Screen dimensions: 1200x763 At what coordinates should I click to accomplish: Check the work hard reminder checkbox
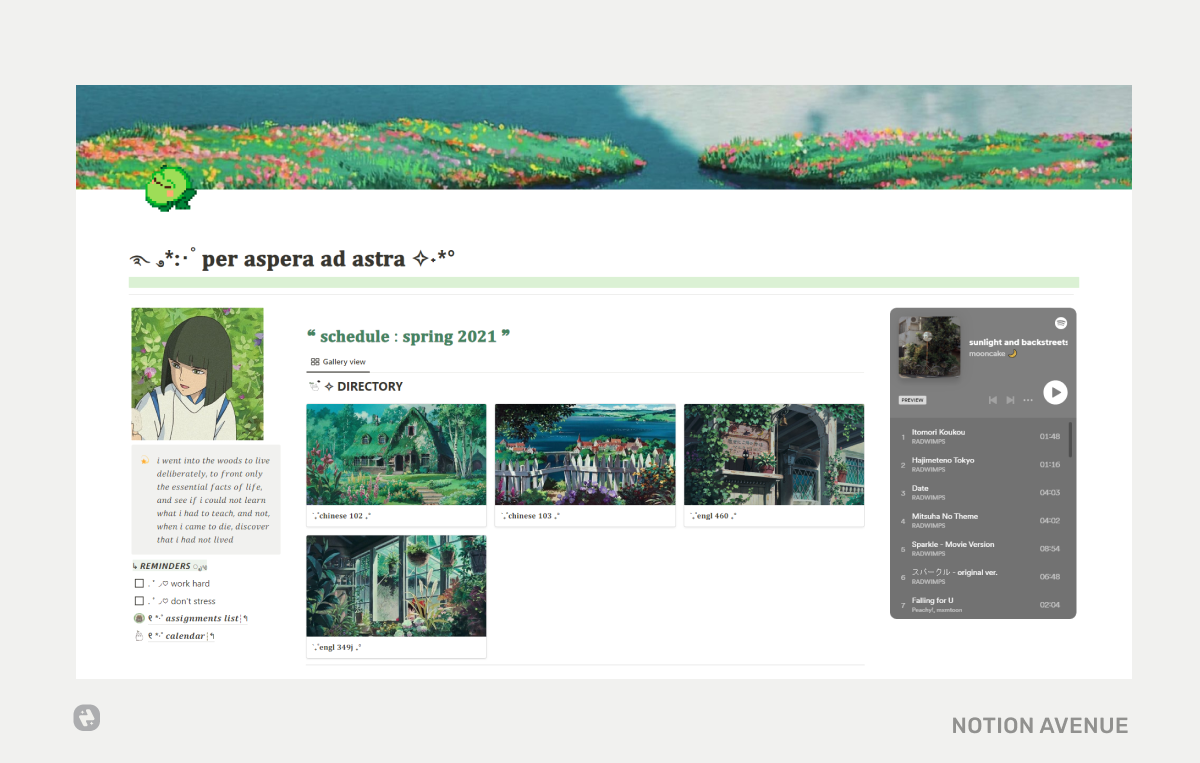(139, 584)
